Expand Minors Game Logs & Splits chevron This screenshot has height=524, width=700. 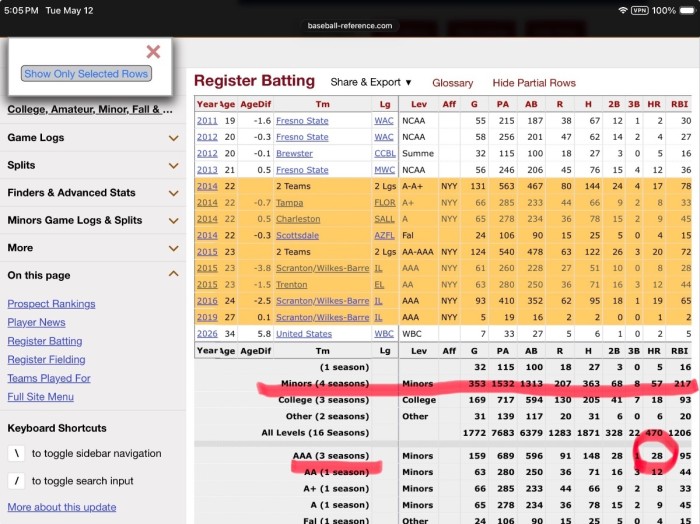174,220
